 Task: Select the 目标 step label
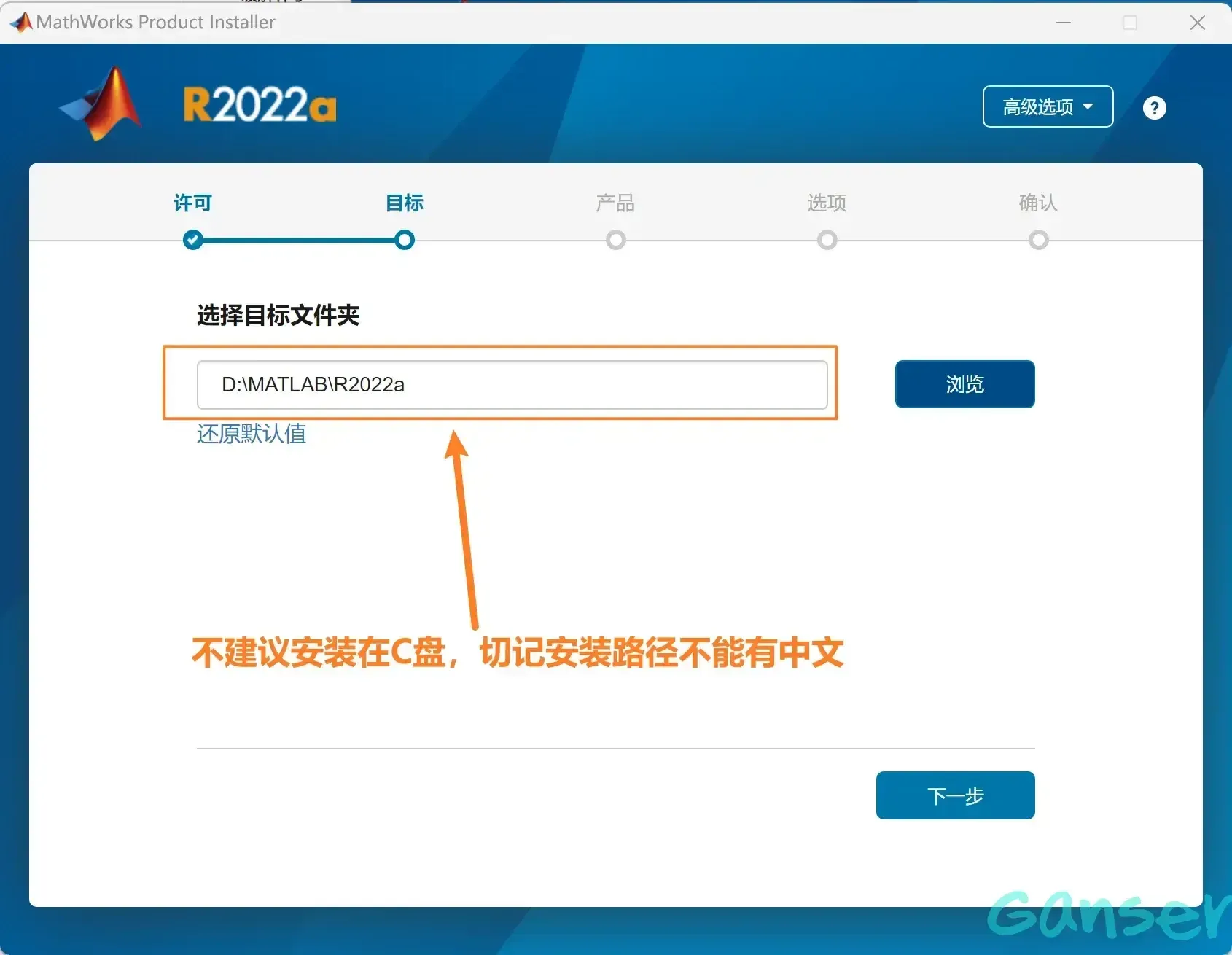[405, 203]
